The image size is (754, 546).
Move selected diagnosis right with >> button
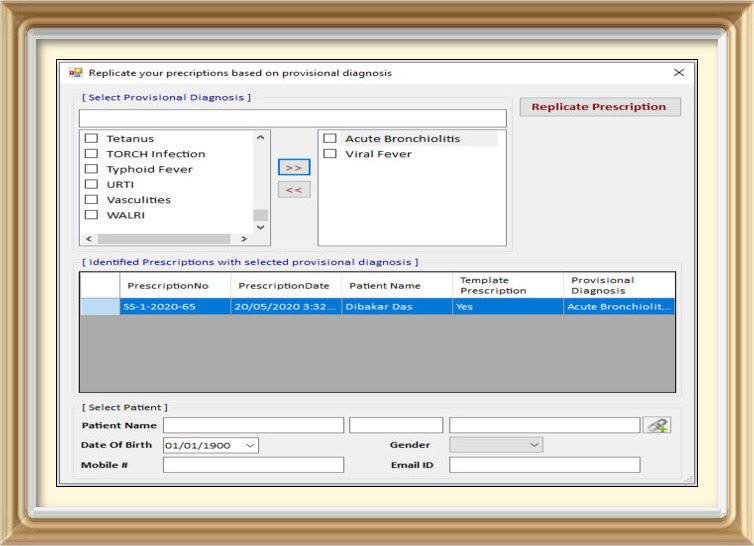point(294,167)
